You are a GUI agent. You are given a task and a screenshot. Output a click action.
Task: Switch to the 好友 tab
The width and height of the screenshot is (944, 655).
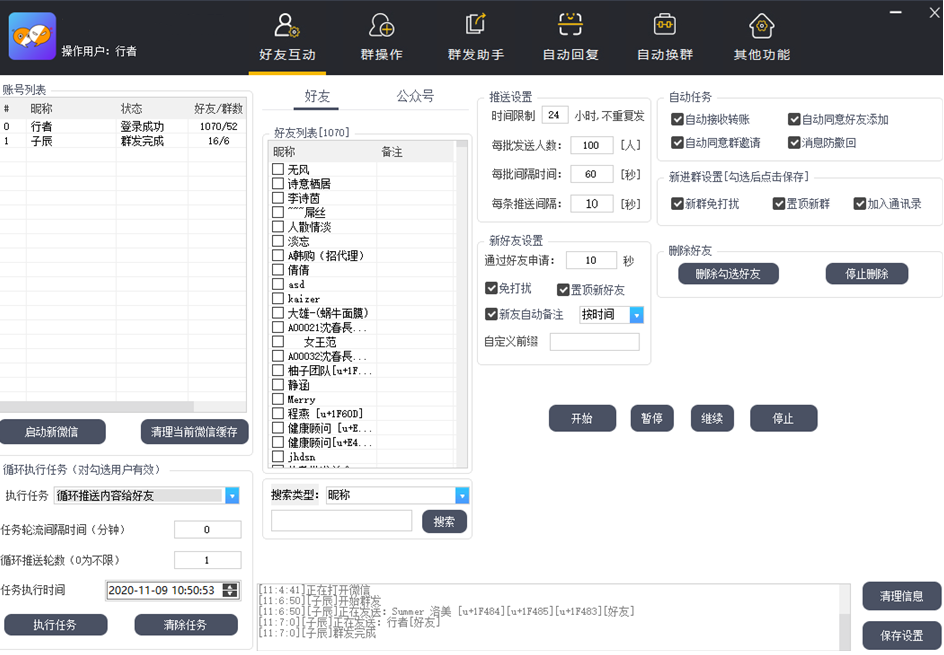click(317, 96)
